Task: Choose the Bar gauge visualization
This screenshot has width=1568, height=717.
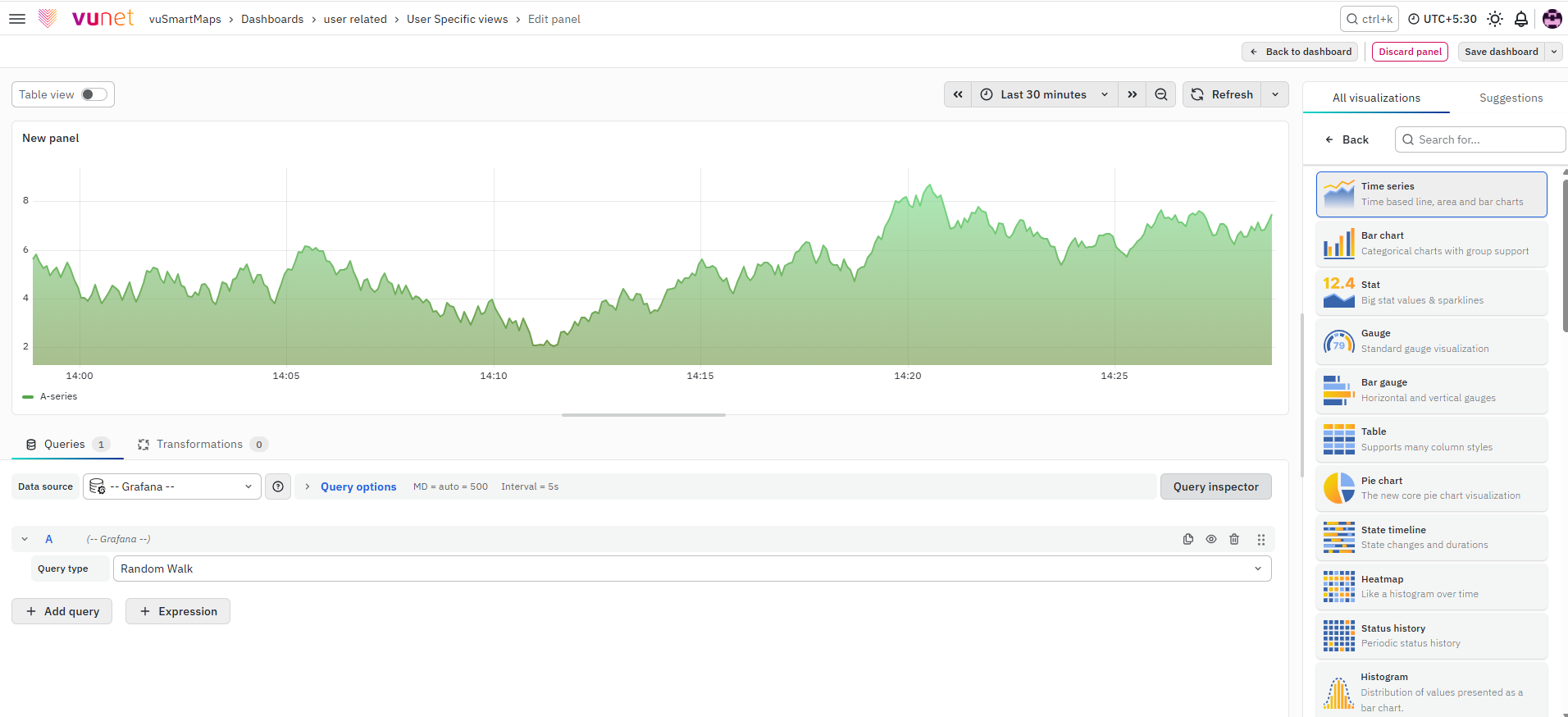Action: pos(1431,390)
